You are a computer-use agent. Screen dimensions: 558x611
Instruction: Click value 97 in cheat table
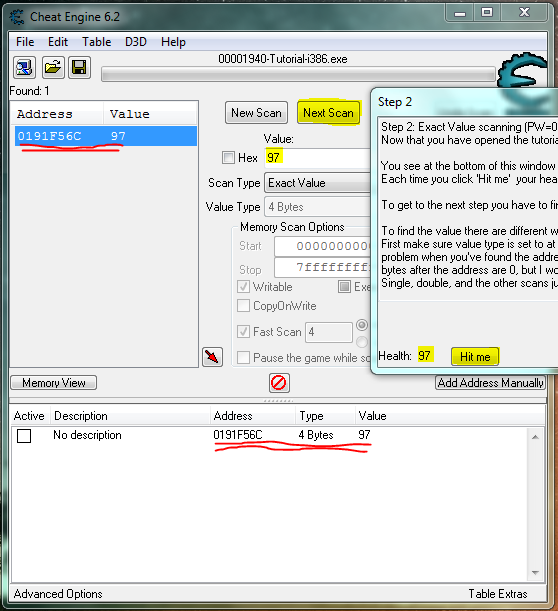click(364, 435)
